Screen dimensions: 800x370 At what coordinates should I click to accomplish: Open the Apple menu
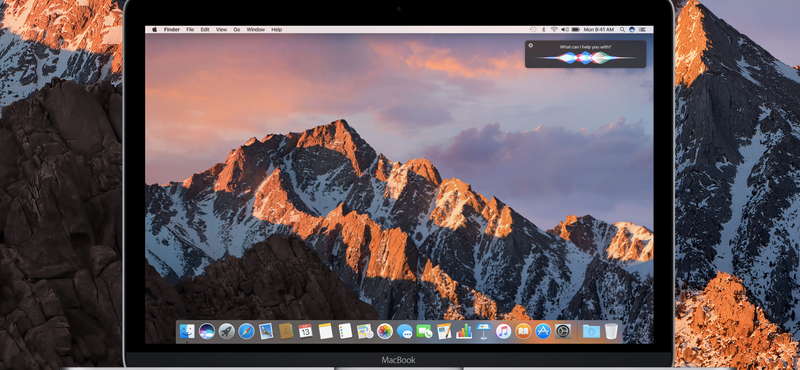click(x=155, y=30)
